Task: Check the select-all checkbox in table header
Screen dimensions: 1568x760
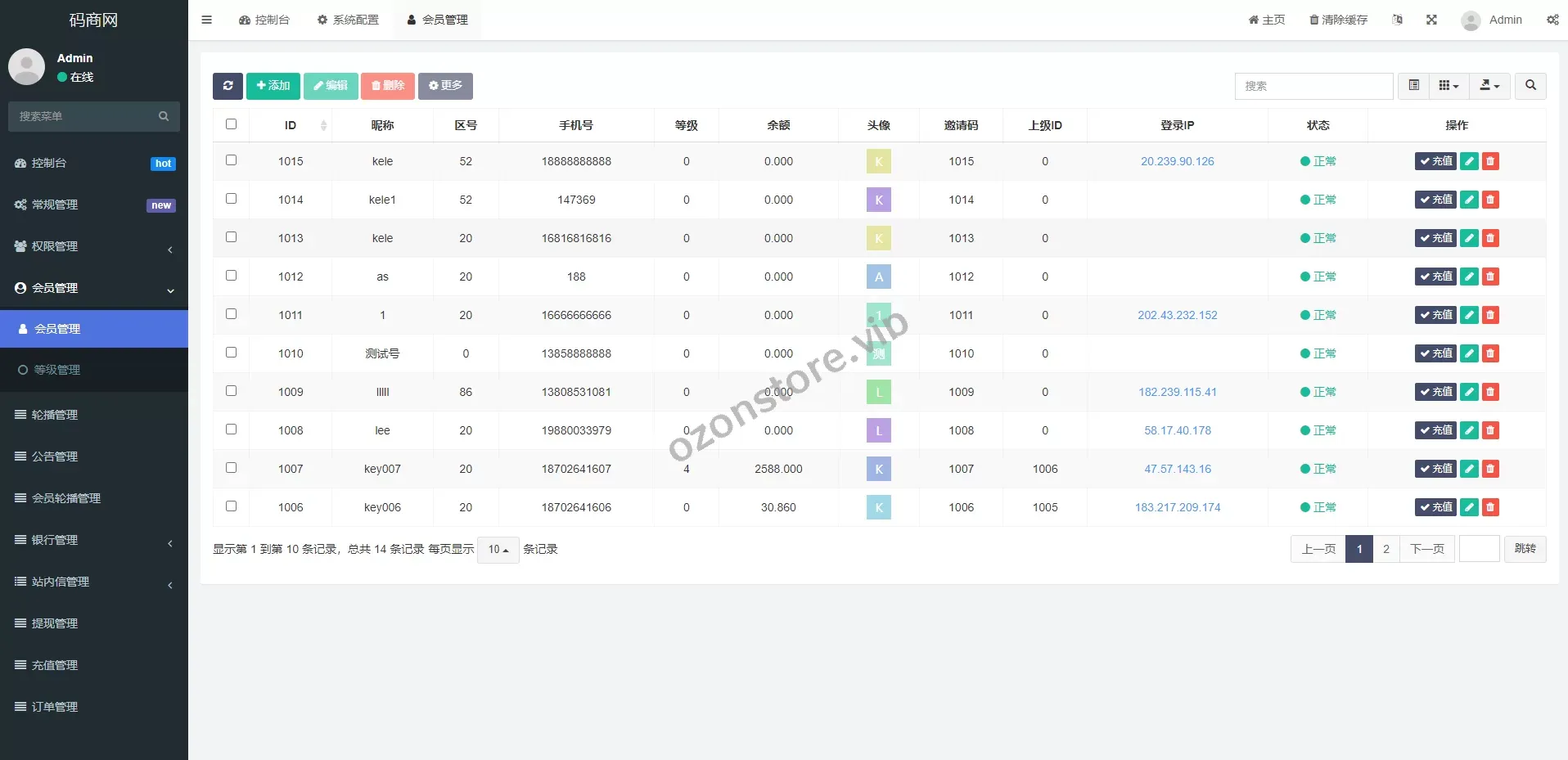Action: [x=231, y=124]
